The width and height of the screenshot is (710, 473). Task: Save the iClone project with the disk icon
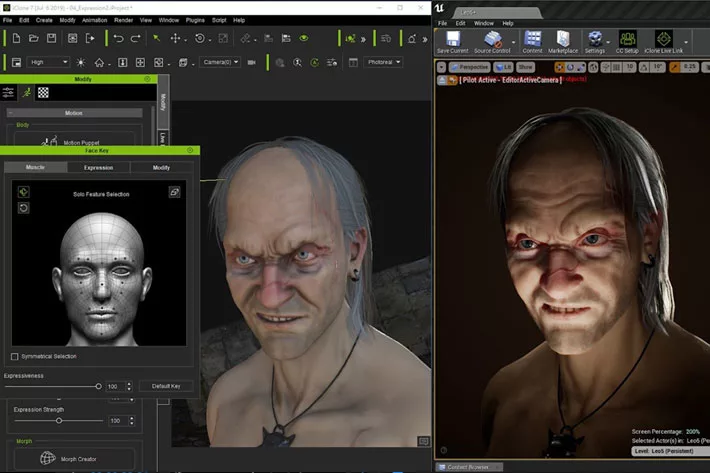[x=52, y=38]
